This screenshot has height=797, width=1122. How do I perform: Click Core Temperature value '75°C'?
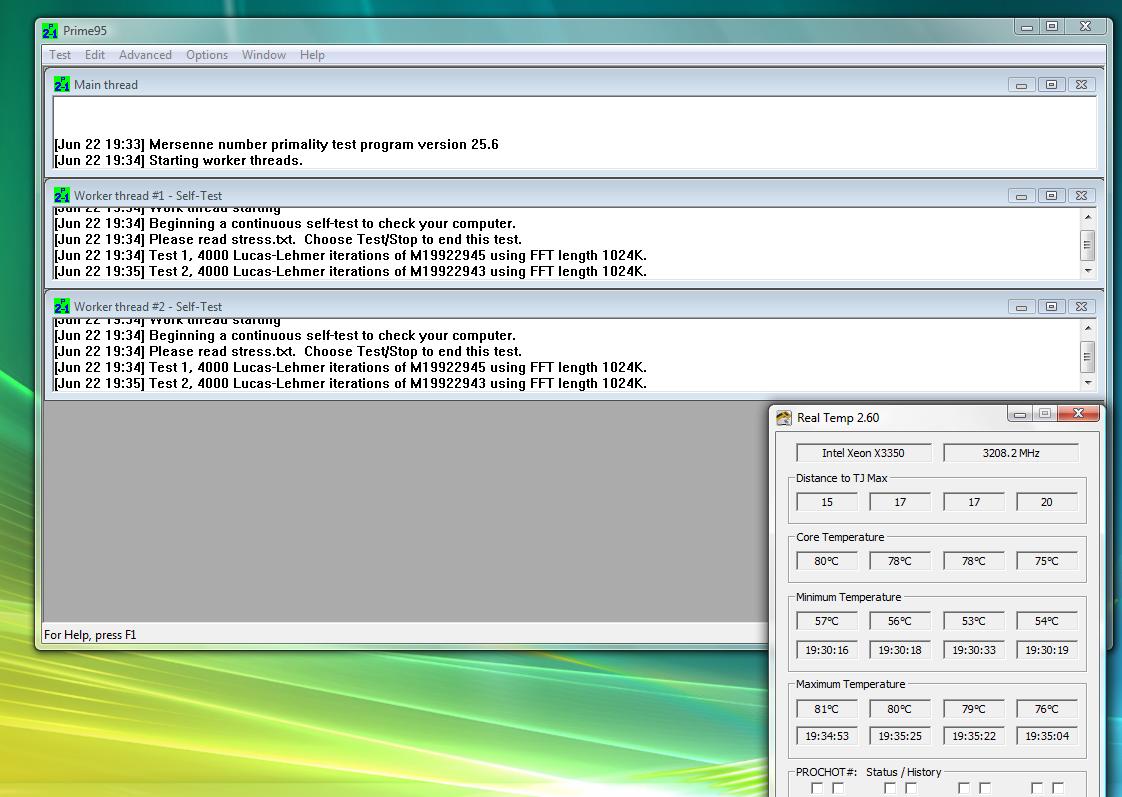(1046, 561)
